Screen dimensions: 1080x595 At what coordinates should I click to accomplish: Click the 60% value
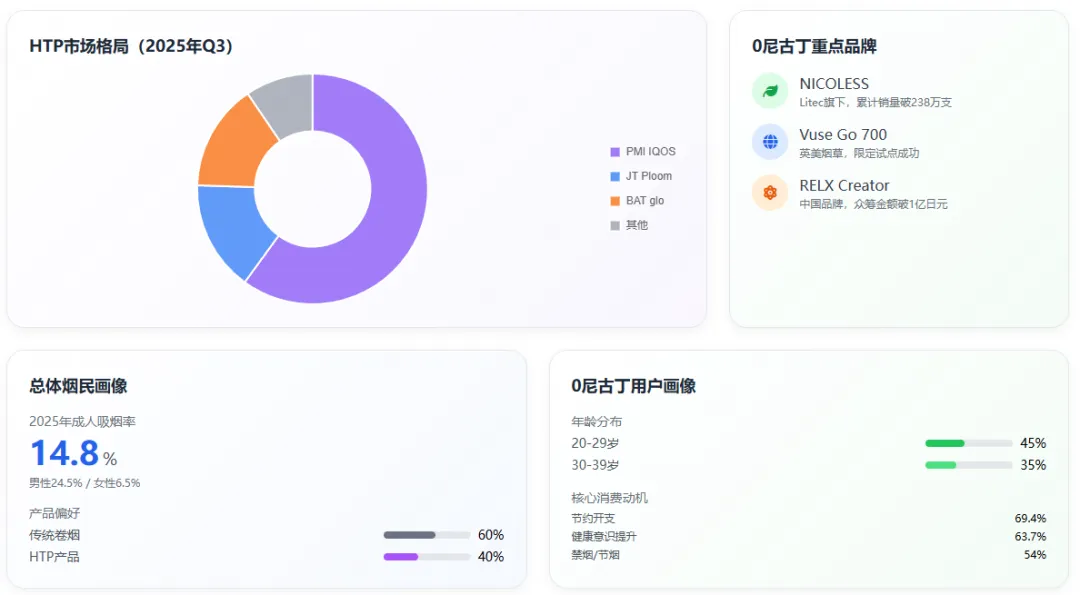[x=491, y=535]
